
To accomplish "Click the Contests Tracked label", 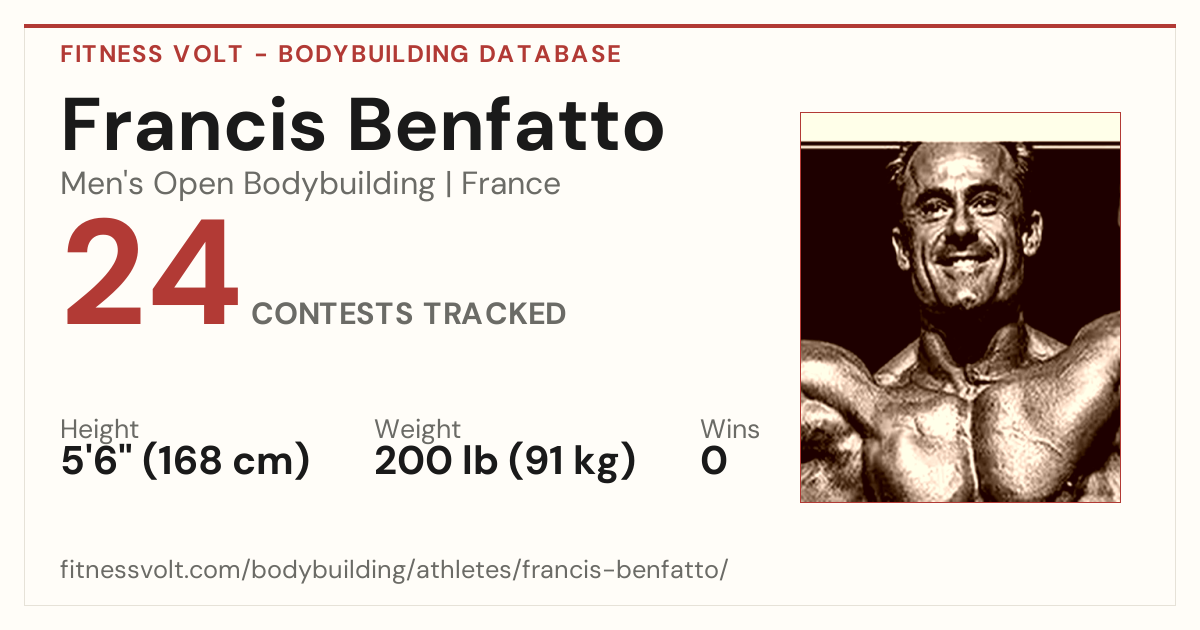I will click(x=409, y=314).
